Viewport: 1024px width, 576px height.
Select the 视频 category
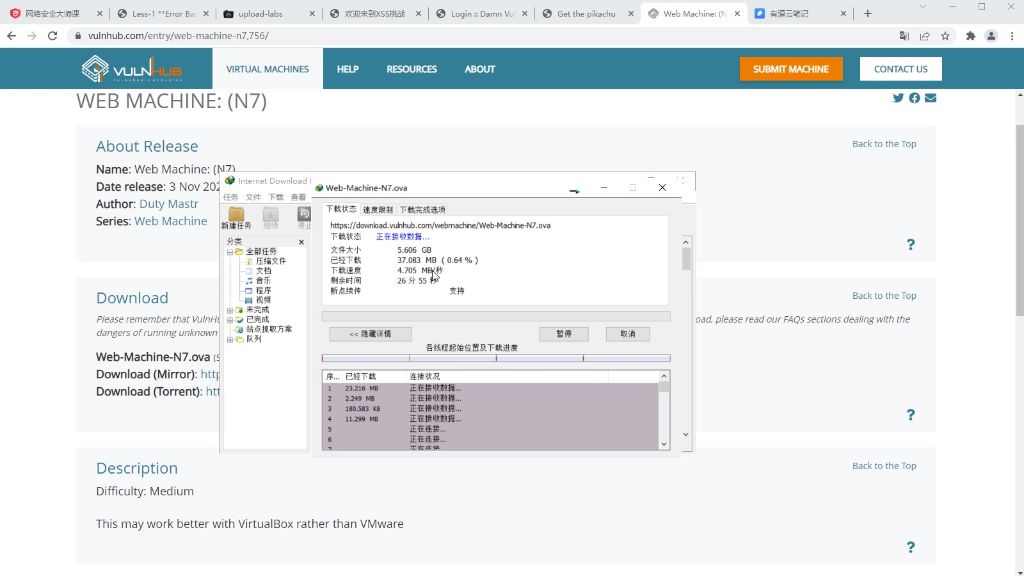[x=263, y=300]
